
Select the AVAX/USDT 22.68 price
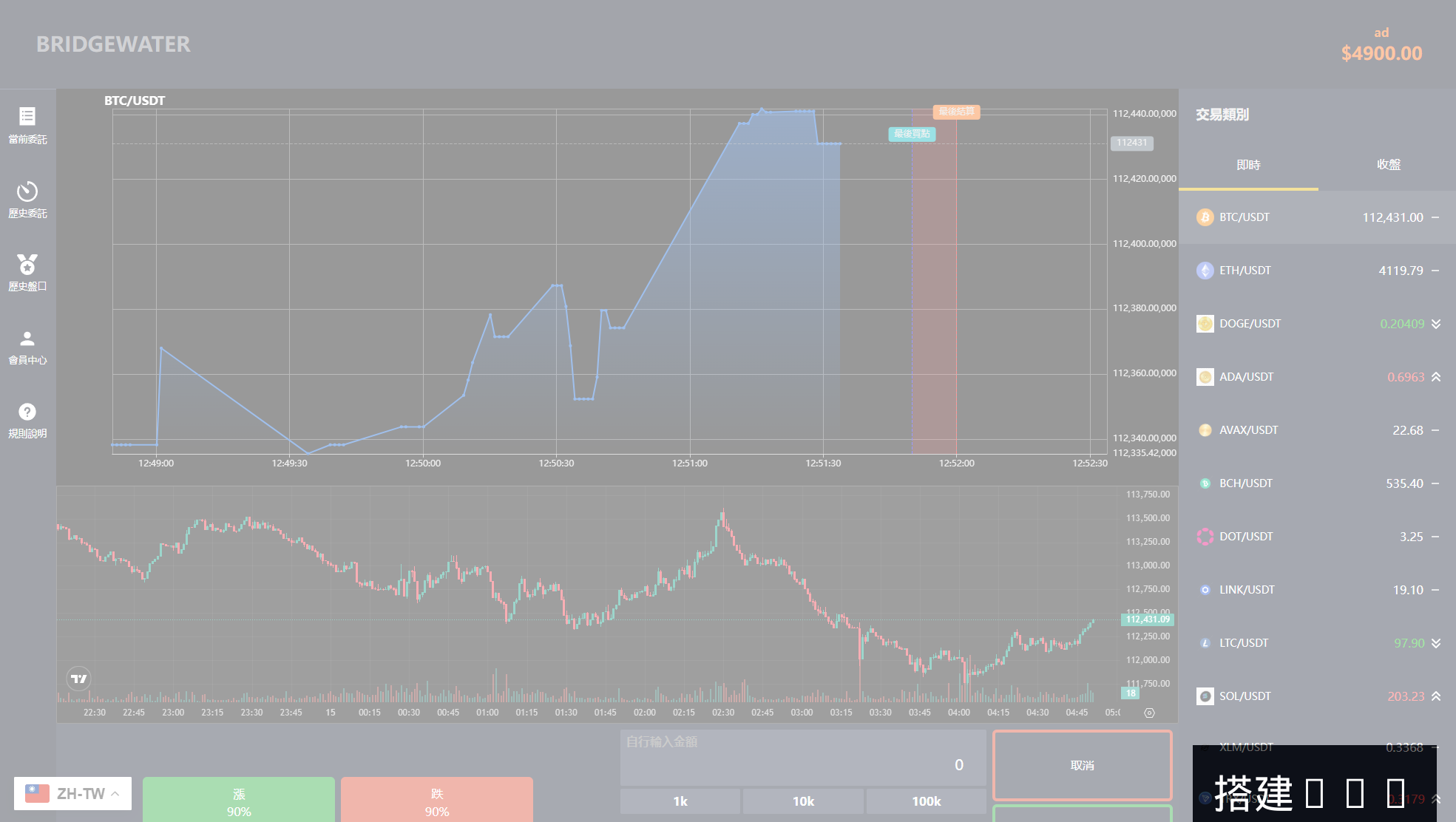[x=1408, y=430]
